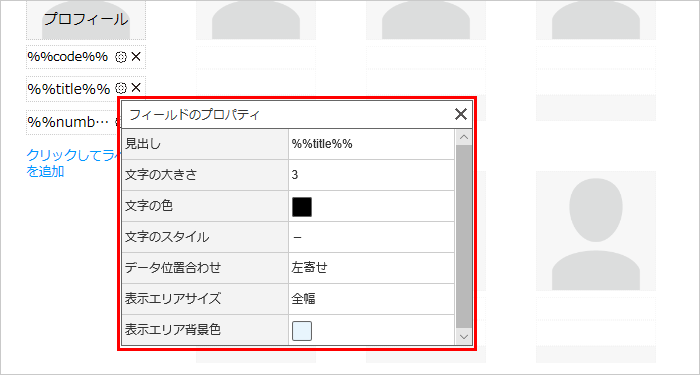Edit the 見出し value %%title%%
The width and height of the screenshot is (700, 375).
(371, 144)
